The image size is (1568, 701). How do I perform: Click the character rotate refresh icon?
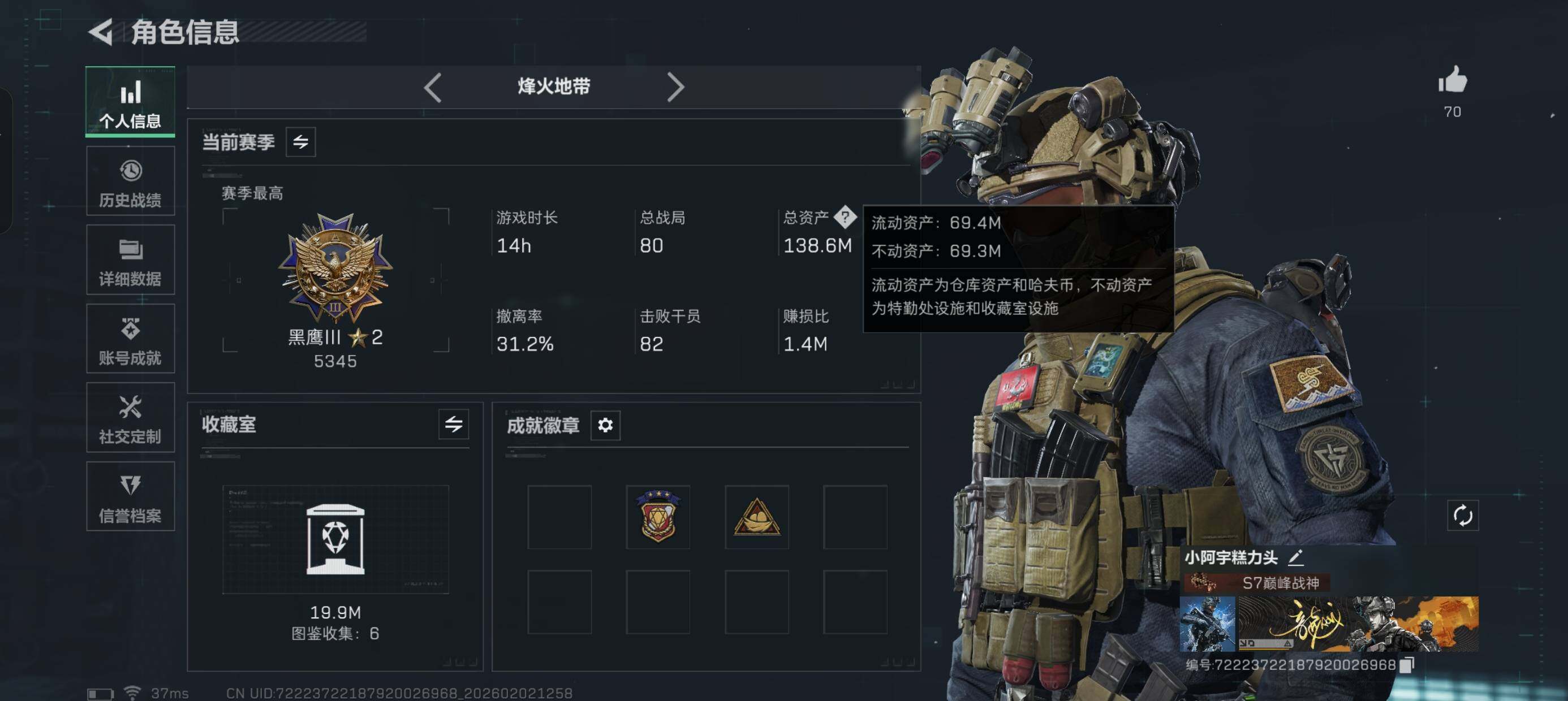click(1462, 516)
